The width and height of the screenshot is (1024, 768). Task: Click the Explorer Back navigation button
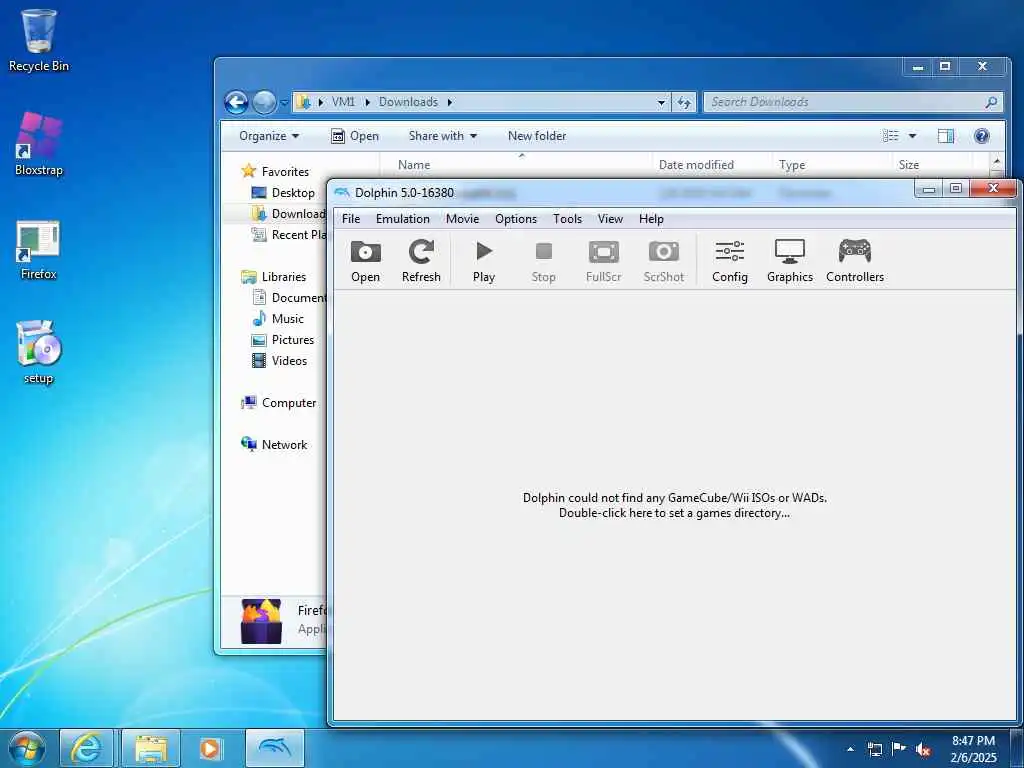tap(236, 103)
